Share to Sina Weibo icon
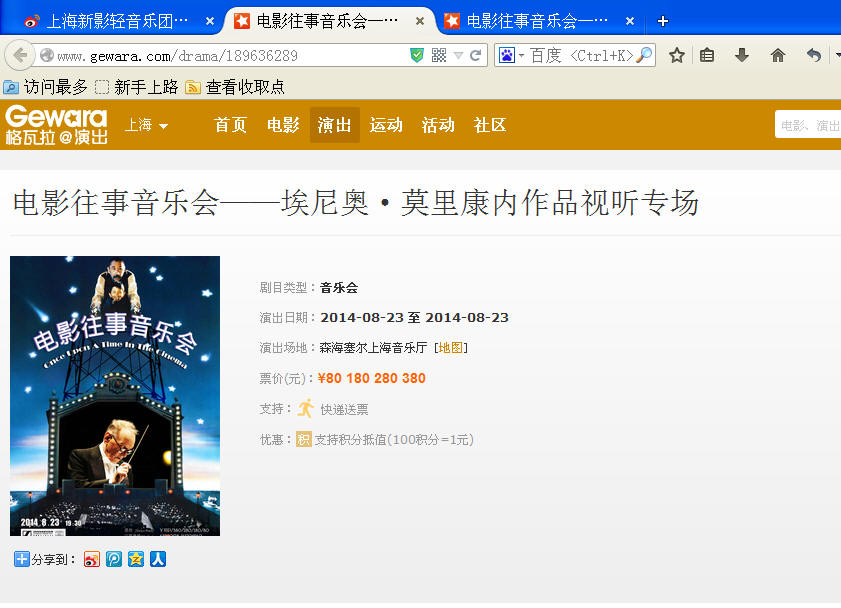Screen dimensions: 841x608 pyautogui.click(x=92, y=559)
